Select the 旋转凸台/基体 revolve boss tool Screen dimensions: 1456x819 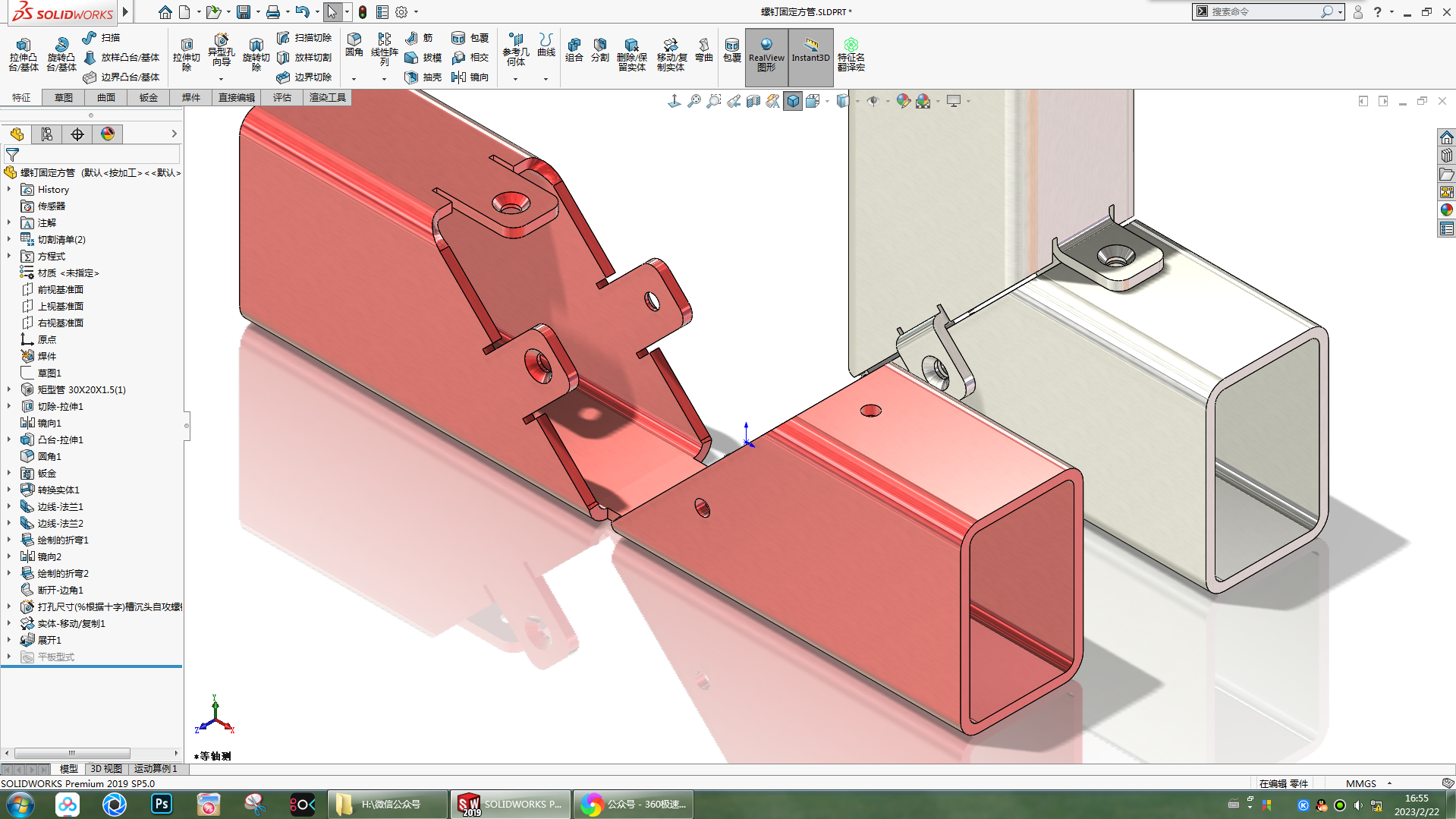coord(61,54)
